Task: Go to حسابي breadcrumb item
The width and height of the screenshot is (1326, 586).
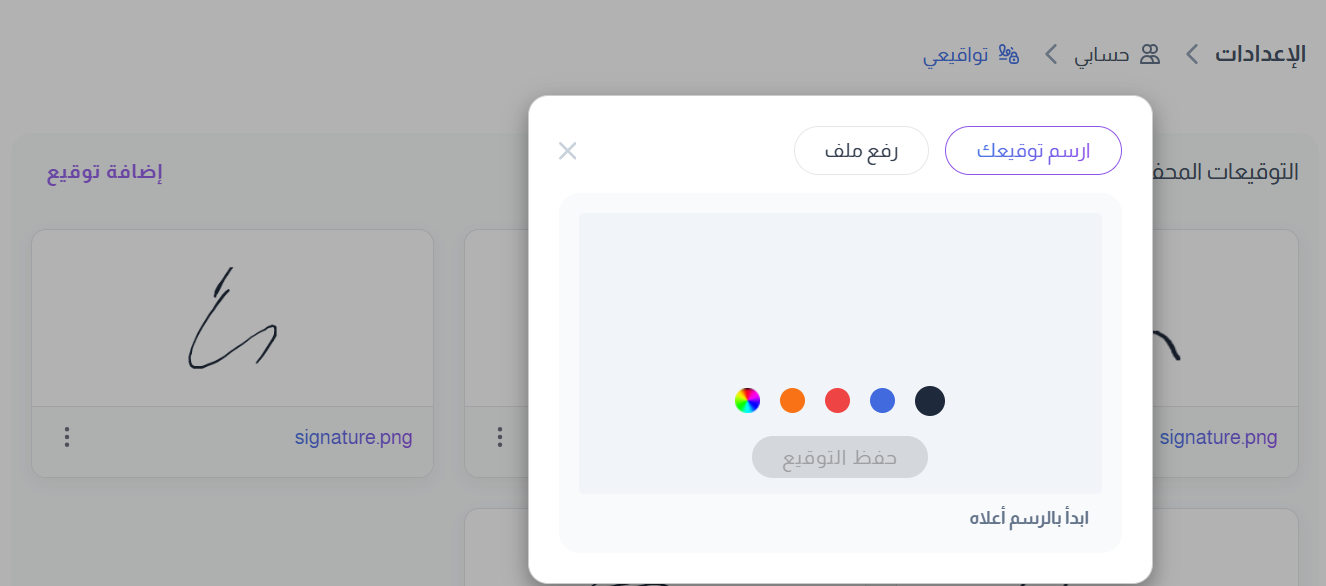Action: (x=1102, y=55)
